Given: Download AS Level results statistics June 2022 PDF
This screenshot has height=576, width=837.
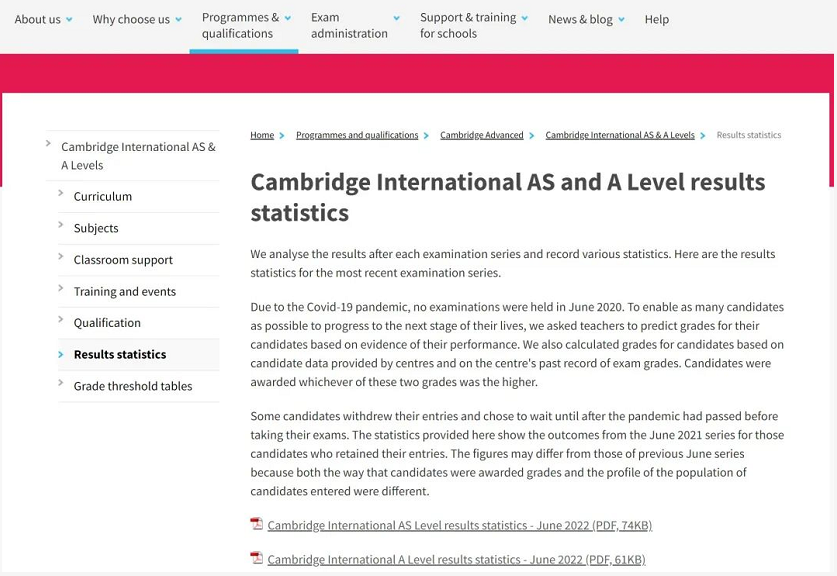Looking at the screenshot, I should 460,525.
